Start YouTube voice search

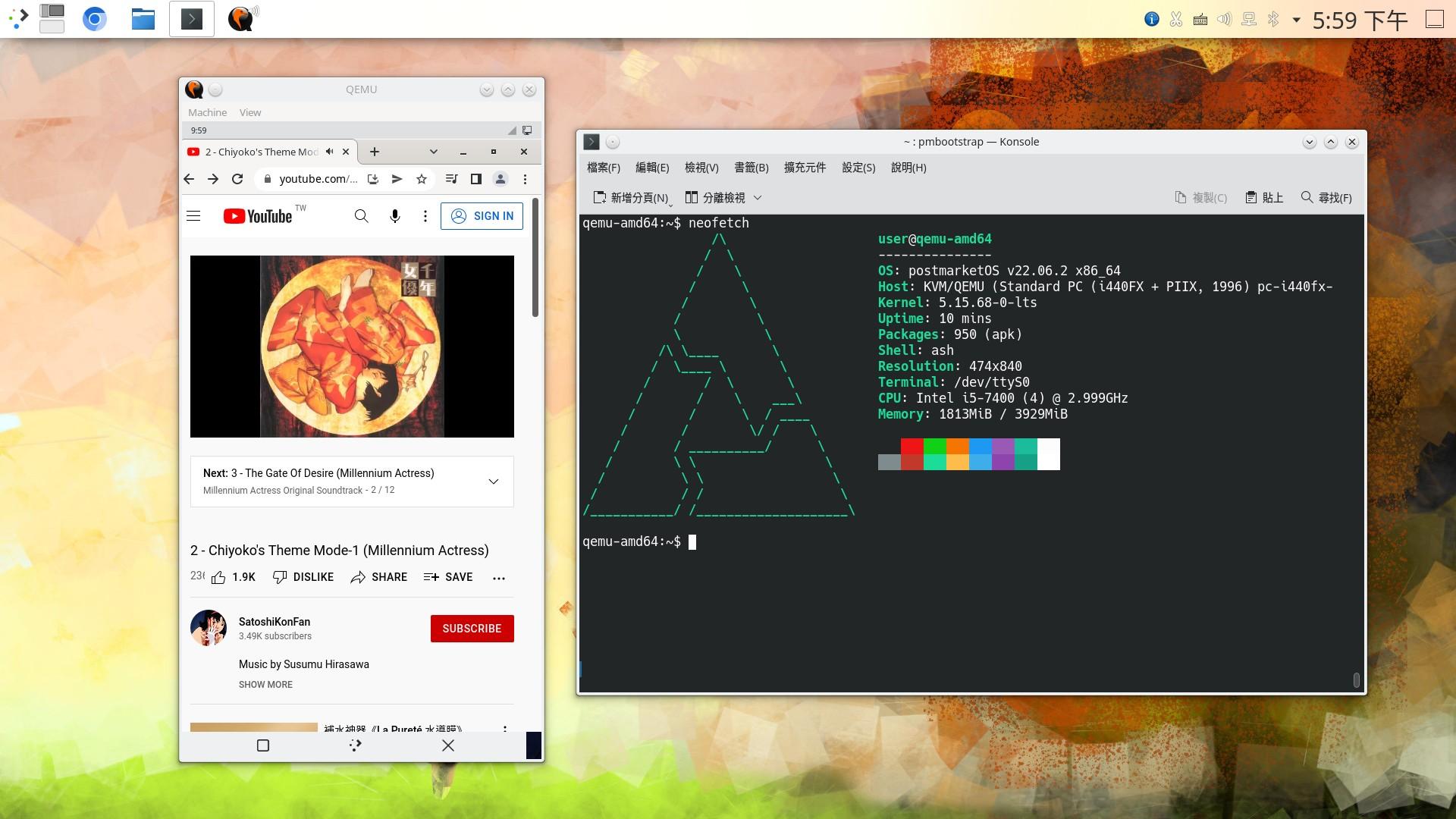pos(395,216)
